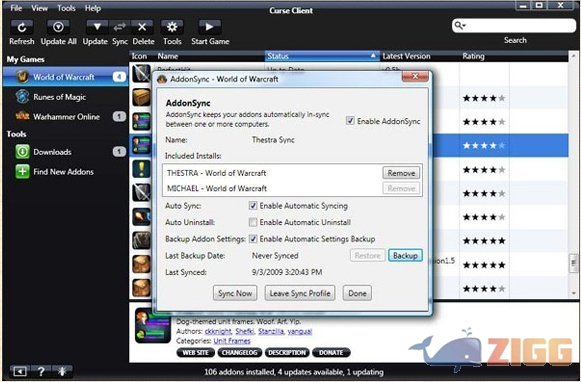Click the bug report icon in status bar
Image resolution: width=581 pixels, height=382 pixels.
62,371
